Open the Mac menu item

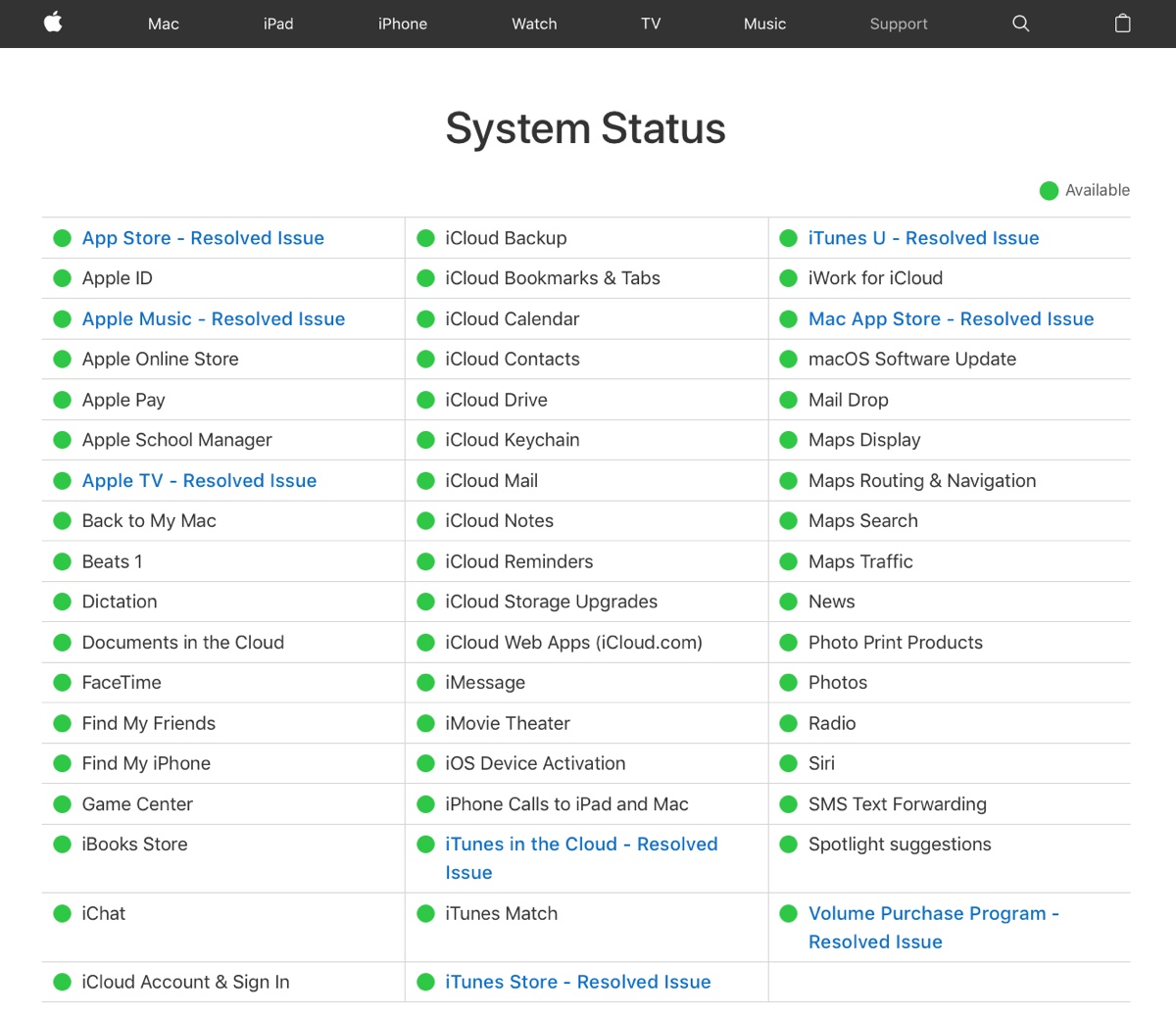(x=164, y=24)
